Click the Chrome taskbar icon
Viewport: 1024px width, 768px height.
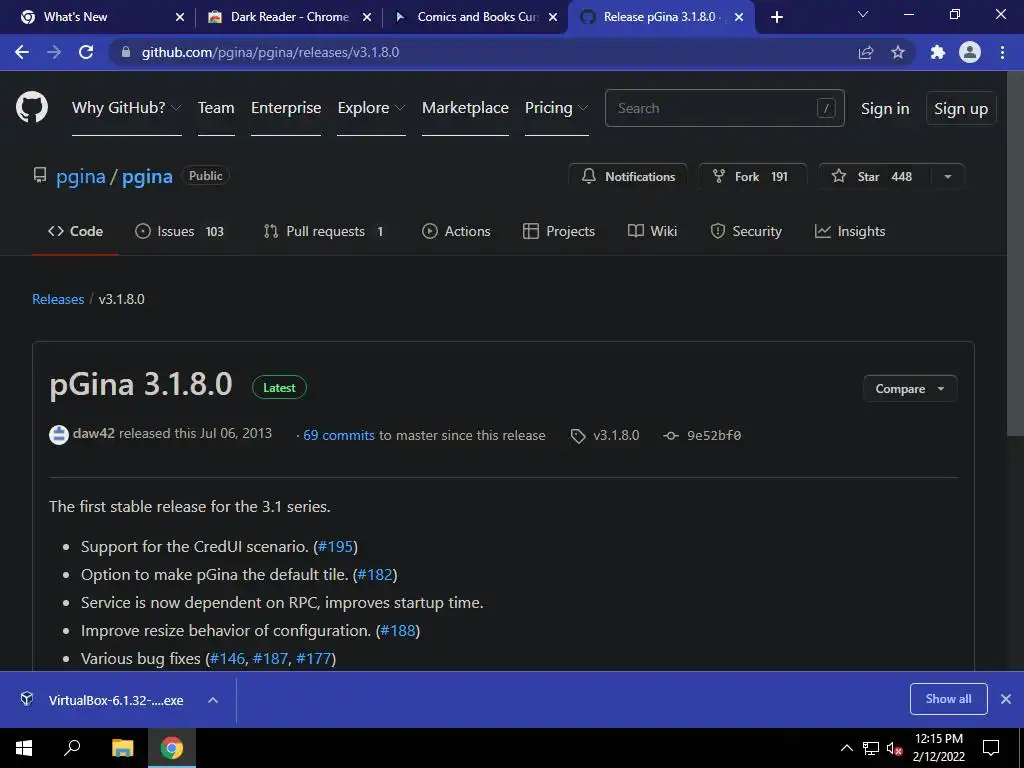(172, 748)
